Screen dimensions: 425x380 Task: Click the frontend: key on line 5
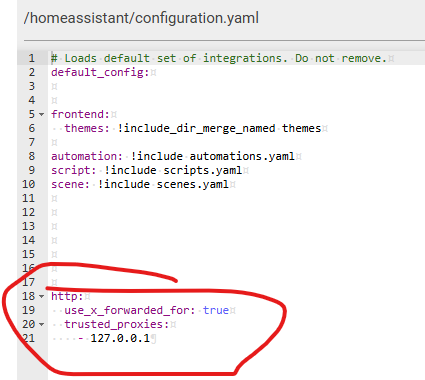[x=80, y=114]
